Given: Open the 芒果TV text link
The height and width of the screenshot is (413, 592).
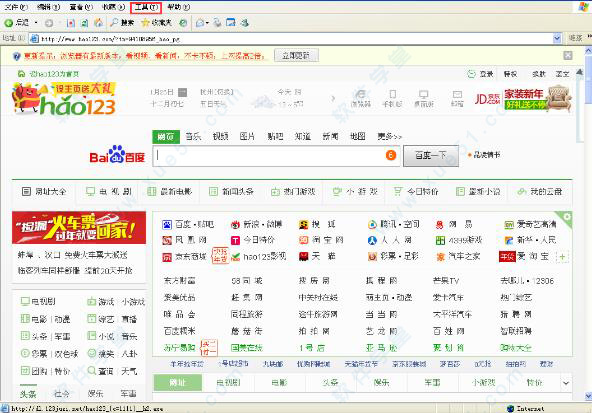Looking at the screenshot, I should pos(446,281).
